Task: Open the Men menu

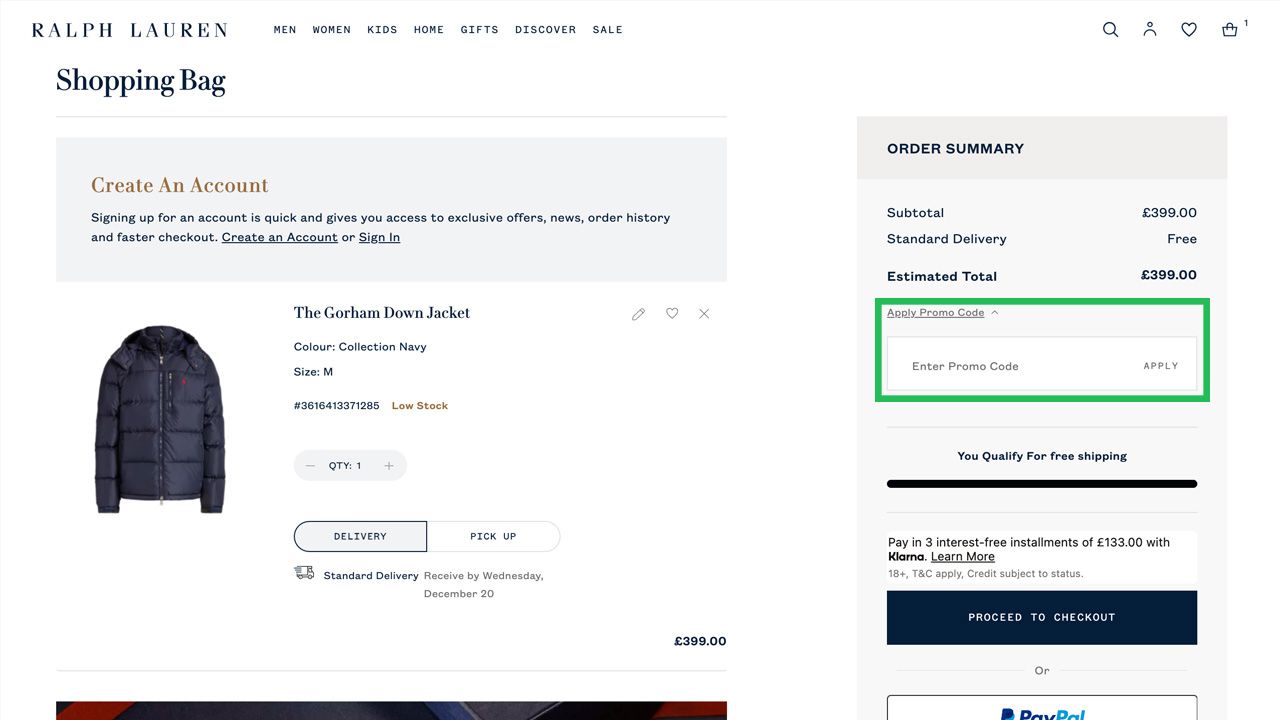Action: tap(285, 30)
